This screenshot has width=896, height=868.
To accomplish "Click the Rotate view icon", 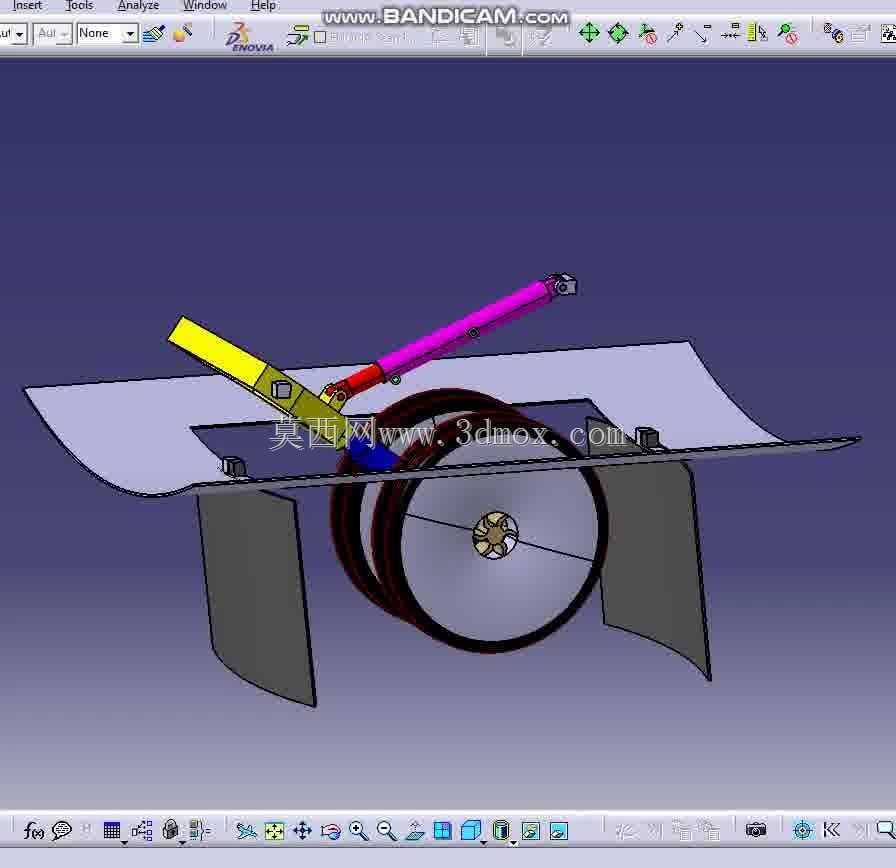I will (331, 831).
